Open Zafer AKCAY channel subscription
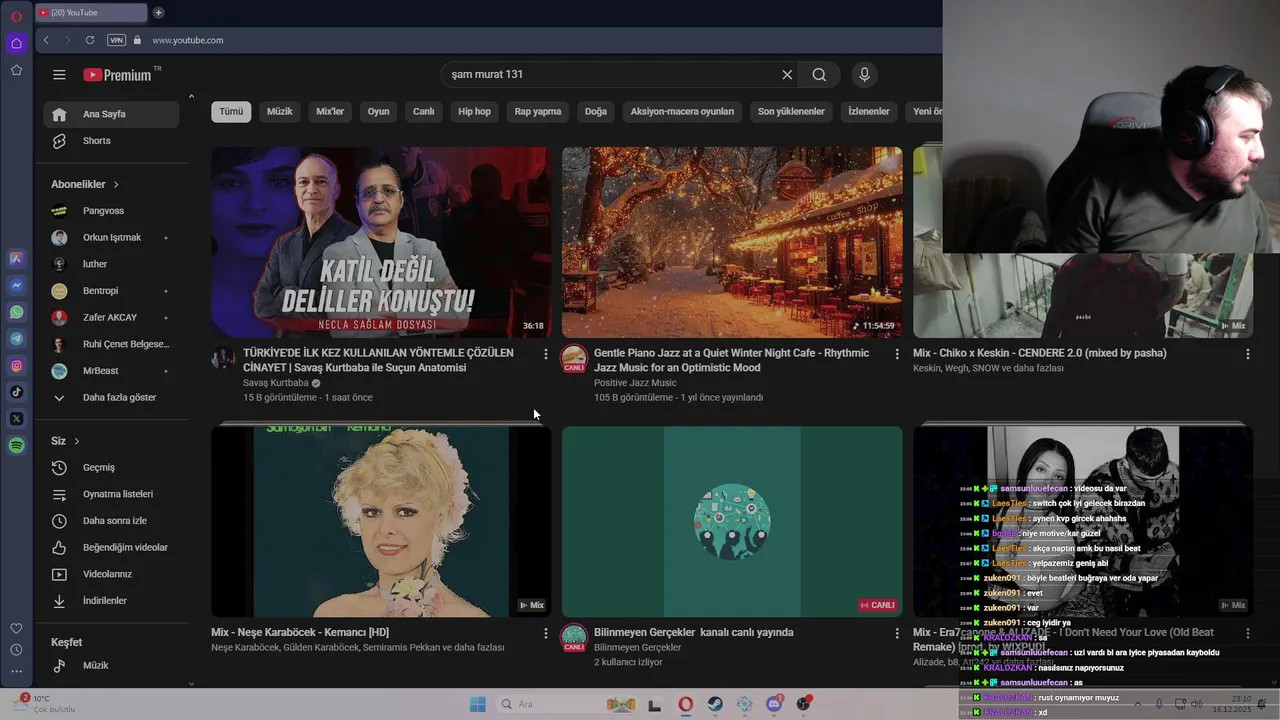 tap(111, 317)
